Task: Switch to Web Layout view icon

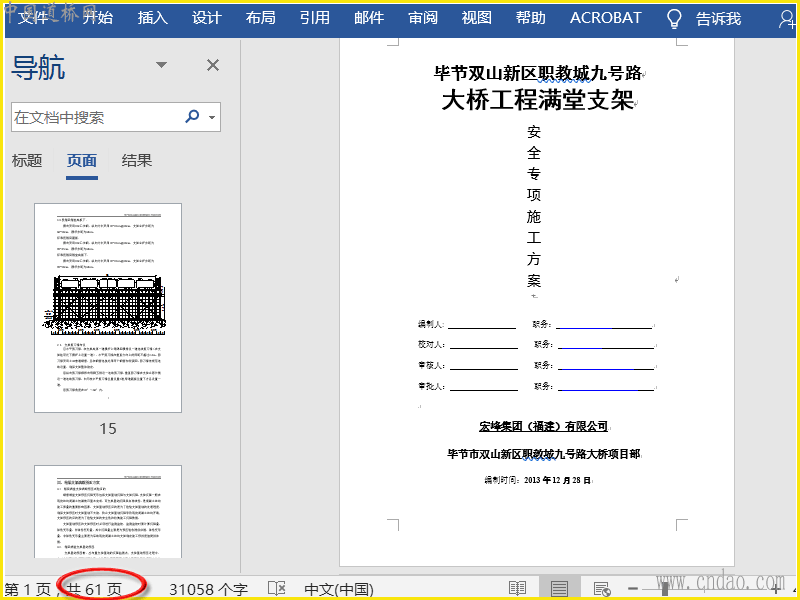Action: pos(602,589)
